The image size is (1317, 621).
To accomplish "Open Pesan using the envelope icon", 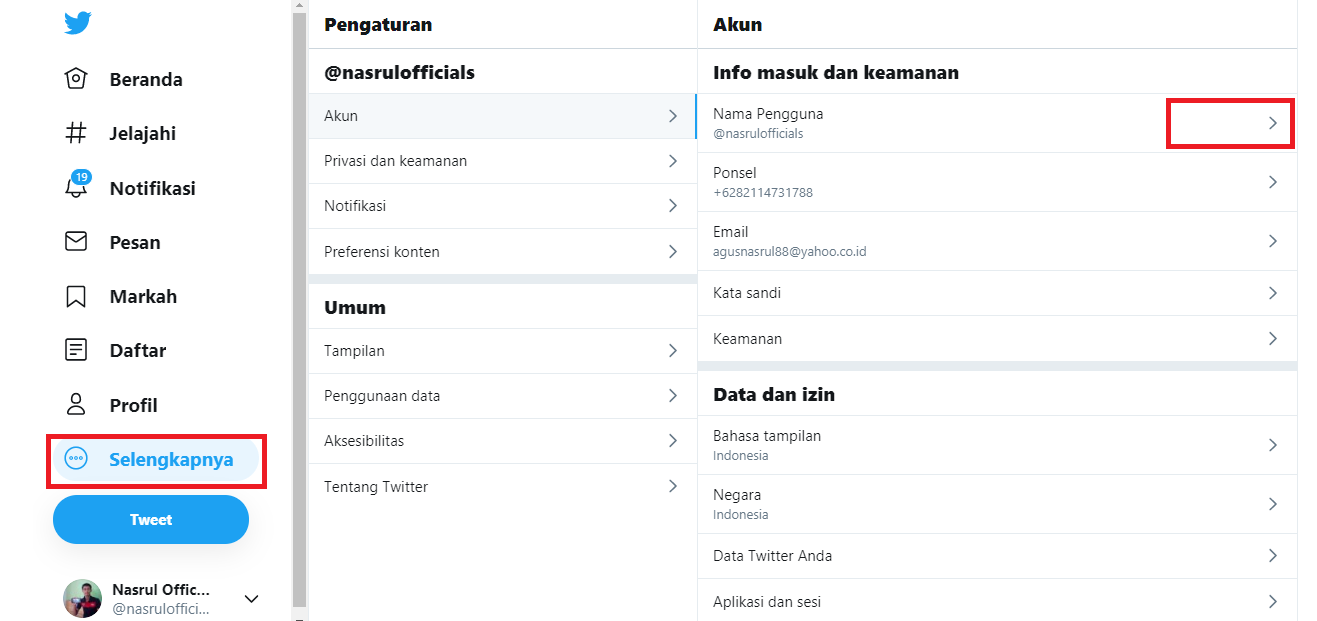I will click(75, 241).
